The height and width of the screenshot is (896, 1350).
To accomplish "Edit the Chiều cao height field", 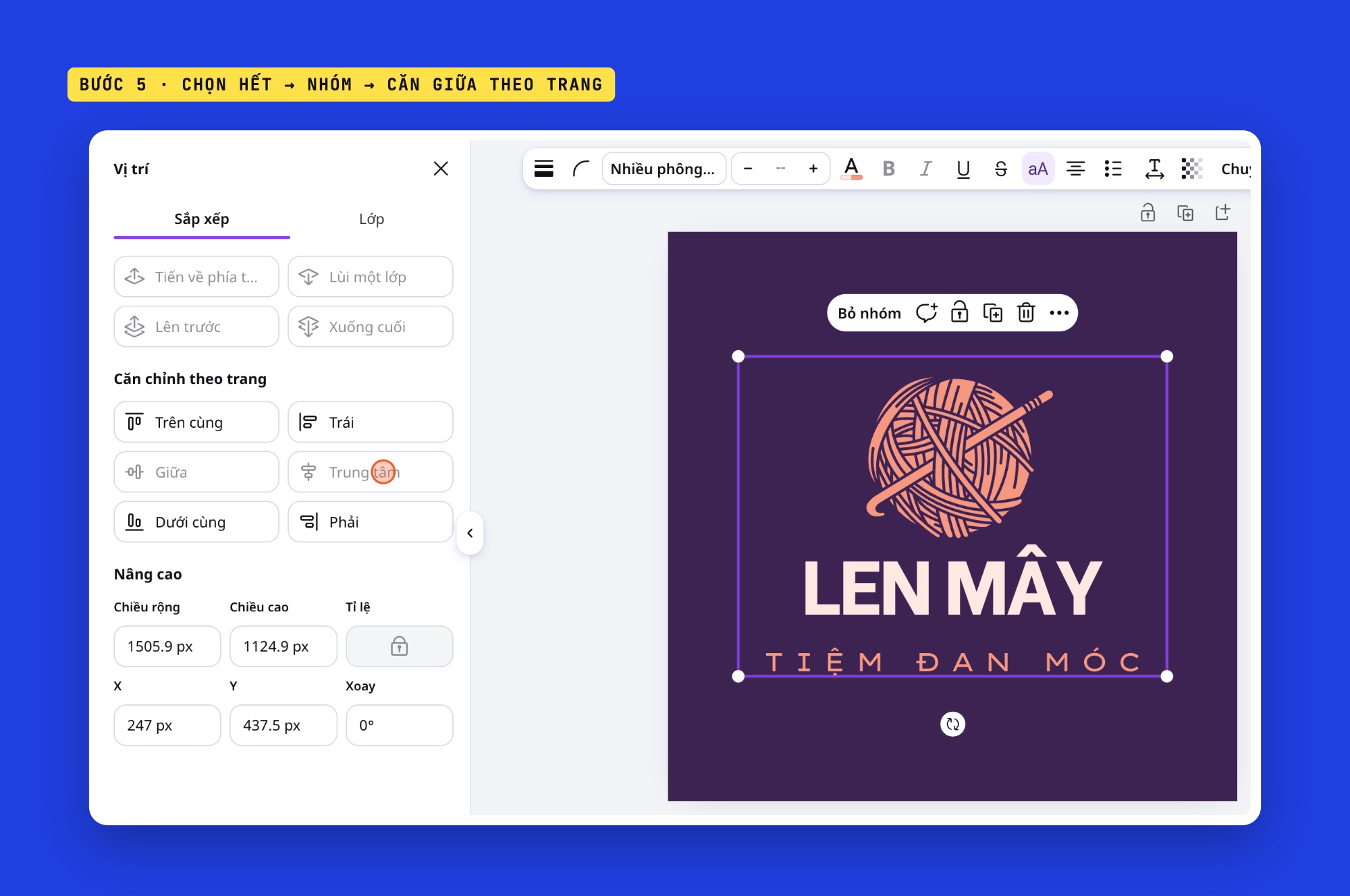I will 283,646.
